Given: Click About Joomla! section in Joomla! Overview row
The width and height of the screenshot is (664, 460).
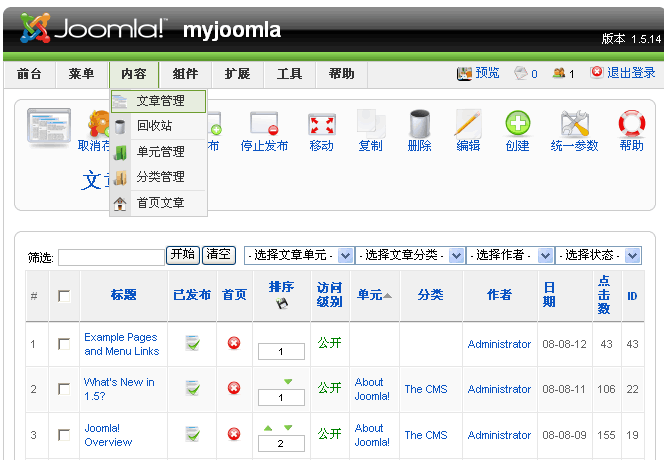Looking at the screenshot, I should coord(372,435).
